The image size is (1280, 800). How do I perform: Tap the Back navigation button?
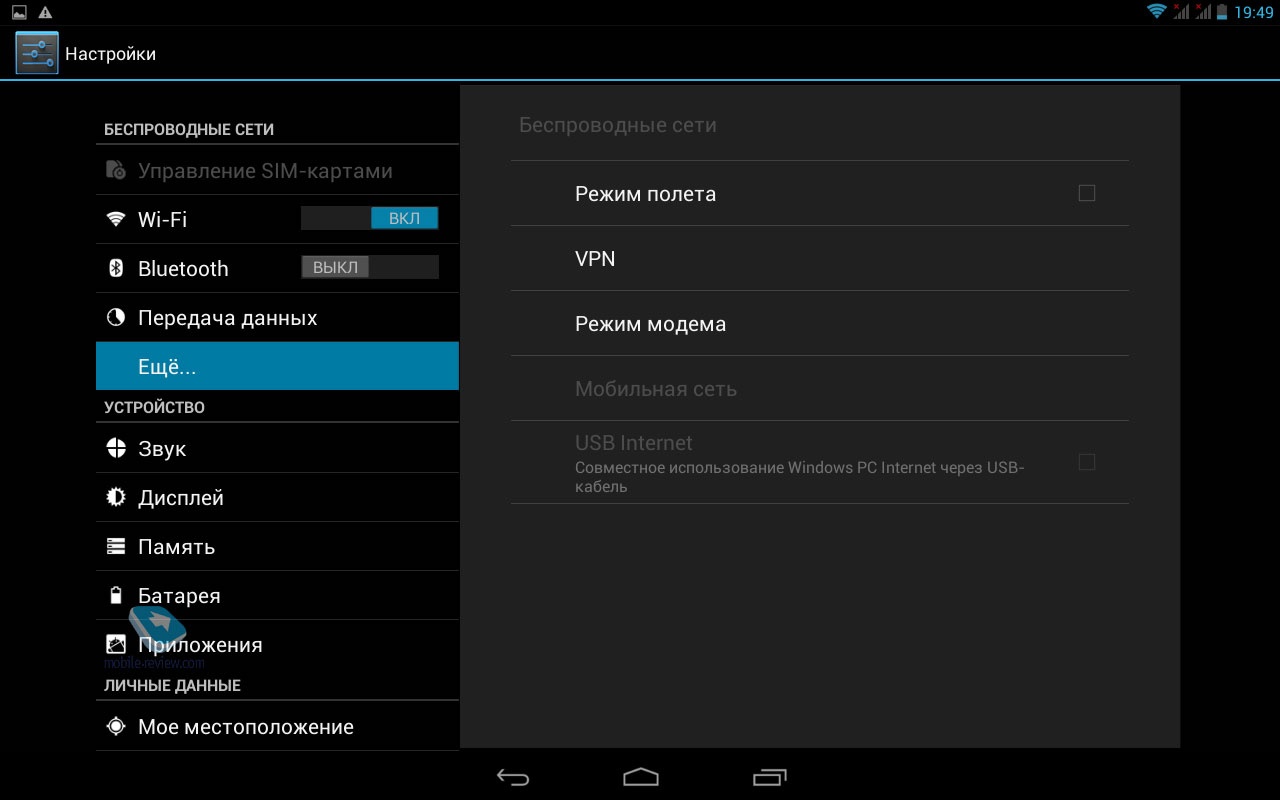[x=513, y=777]
